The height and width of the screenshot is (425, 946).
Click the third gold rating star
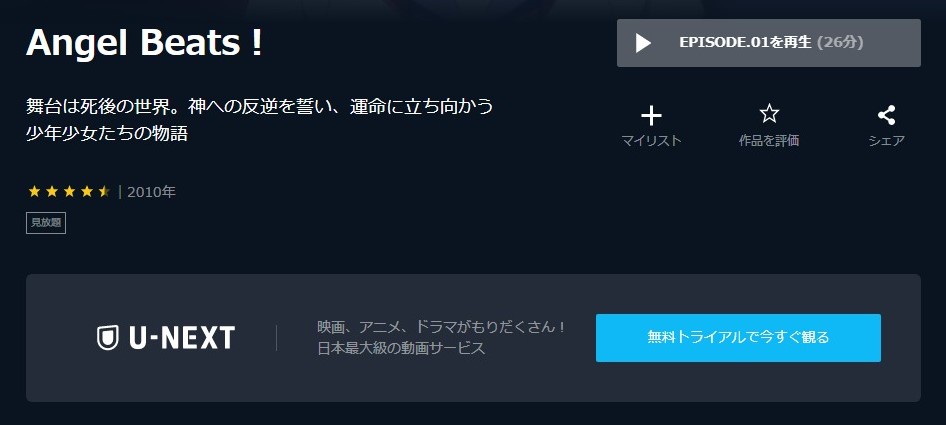click(69, 191)
